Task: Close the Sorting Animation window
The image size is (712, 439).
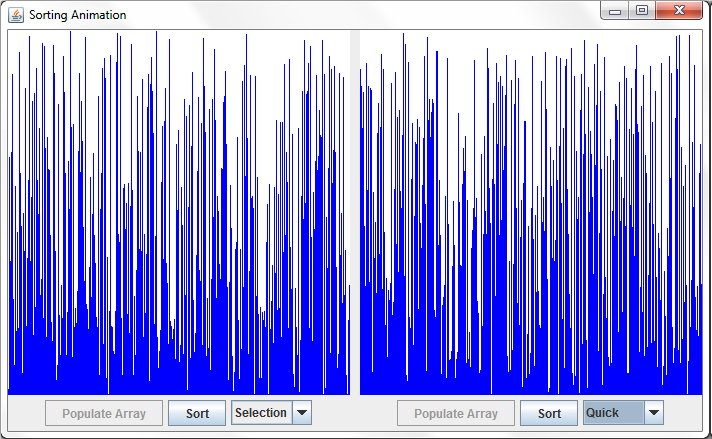Action: coord(679,10)
